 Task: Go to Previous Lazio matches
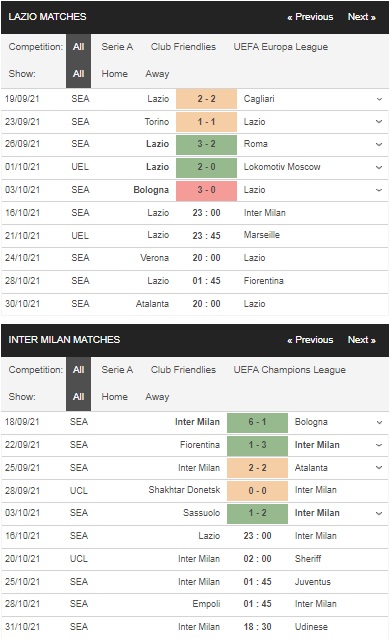(310, 17)
